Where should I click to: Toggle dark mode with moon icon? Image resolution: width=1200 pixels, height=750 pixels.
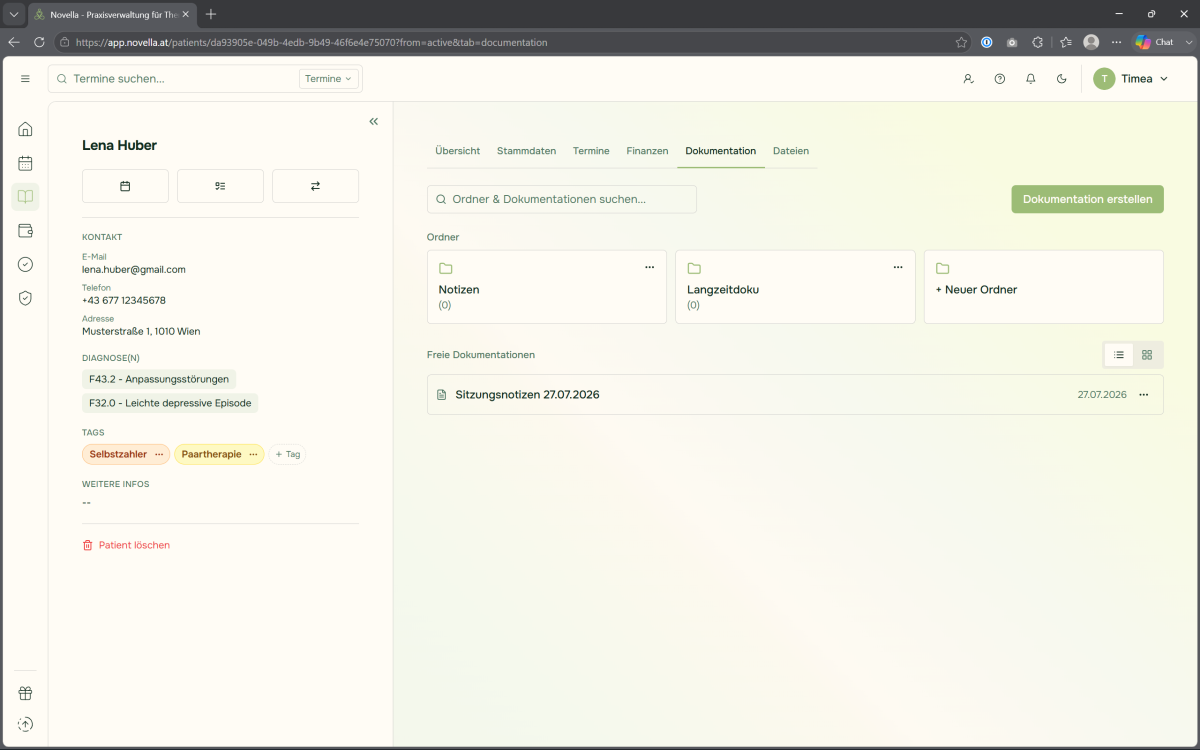click(1062, 79)
